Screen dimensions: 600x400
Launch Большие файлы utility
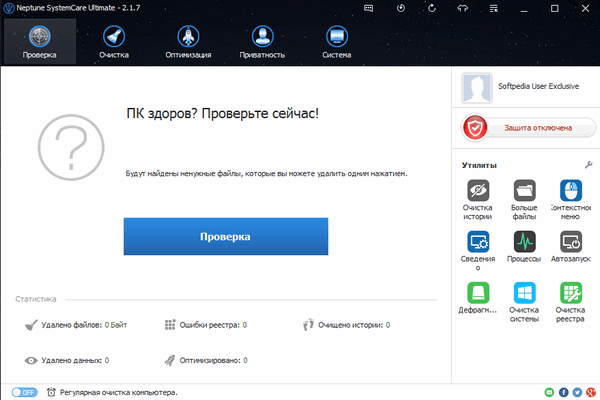[524, 200]
